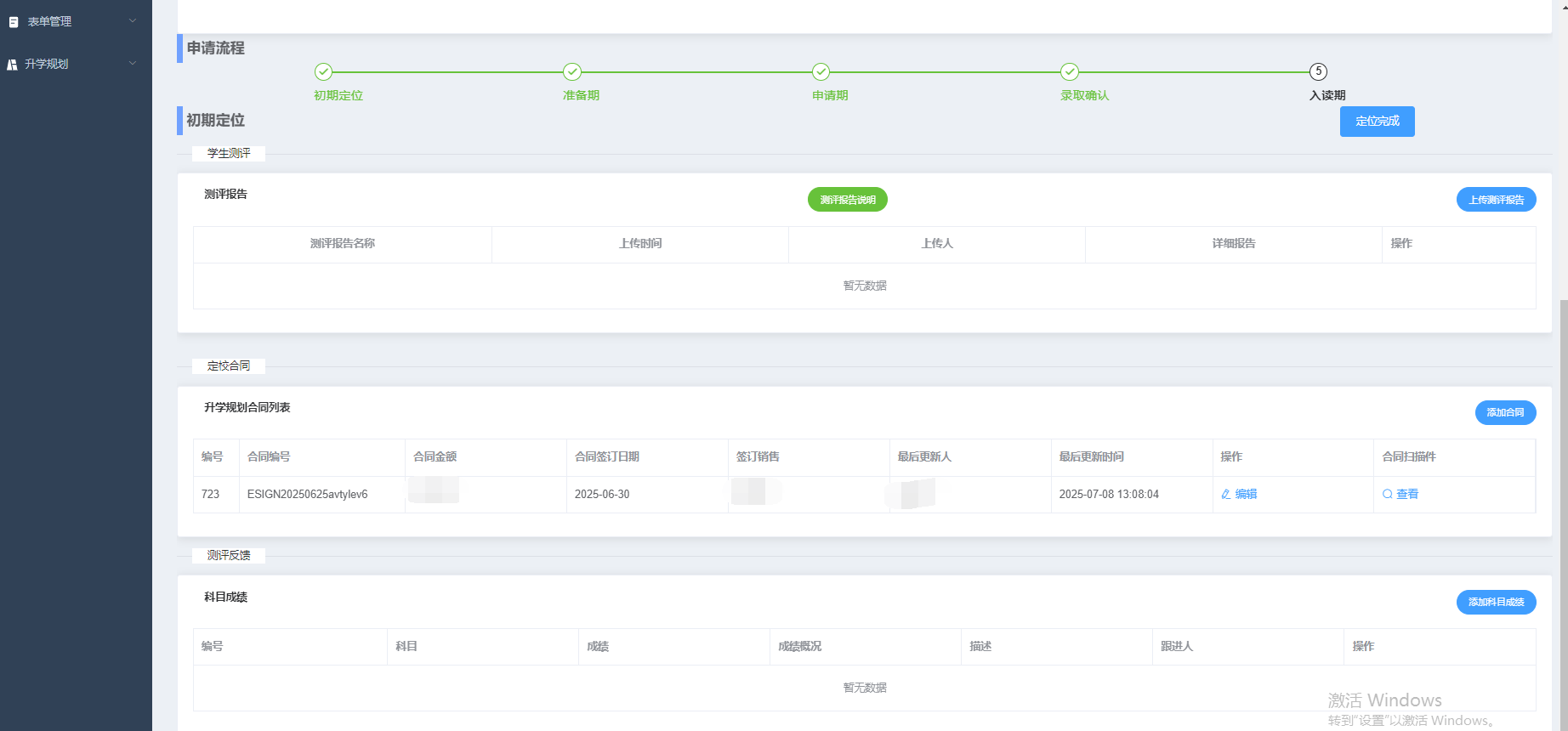This screenshot has height=731, width=1568.
Task: Click the 表单管理 sidebar icon
Action: point(13,22)
